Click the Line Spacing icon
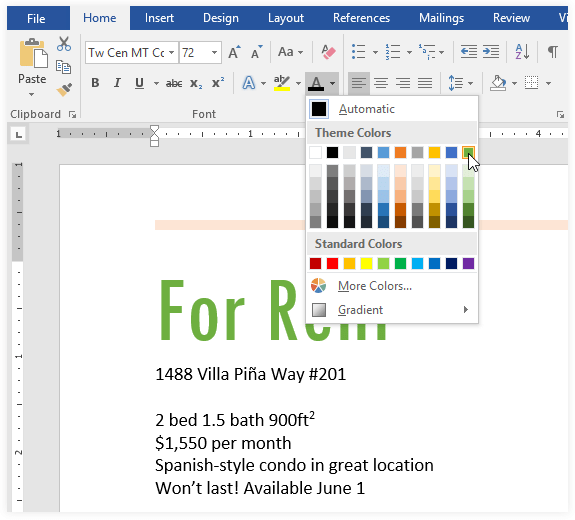Screen dimensions: 575x520 point(455,83)
